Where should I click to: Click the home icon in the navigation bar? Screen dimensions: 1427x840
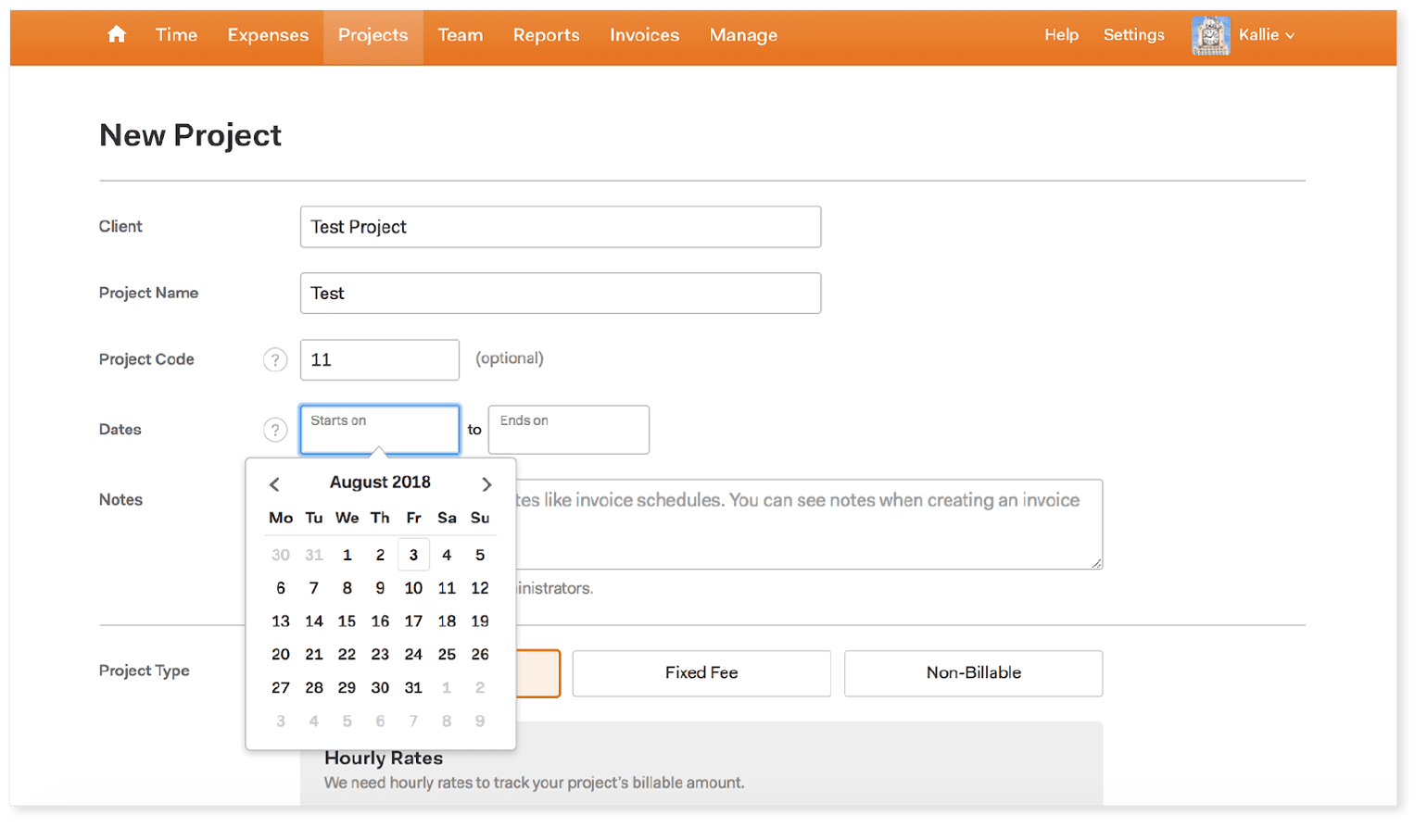tap(115, 34)
